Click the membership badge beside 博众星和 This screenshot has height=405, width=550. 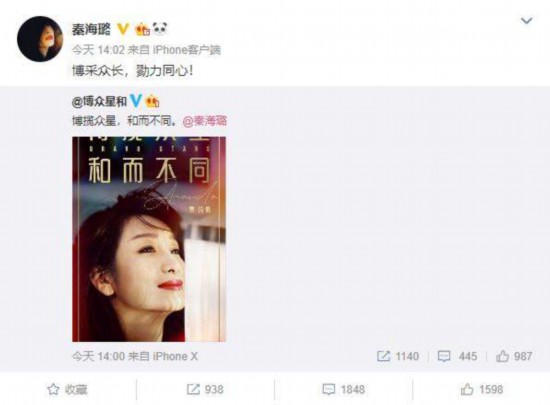[152, 101]
